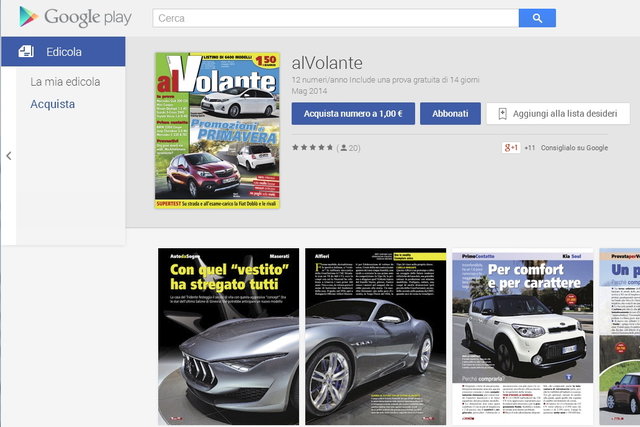Open the partially visible ProvataperVoi preview
Screen dimensions: 640x427
pyautogui.click(x=620, y=336)
